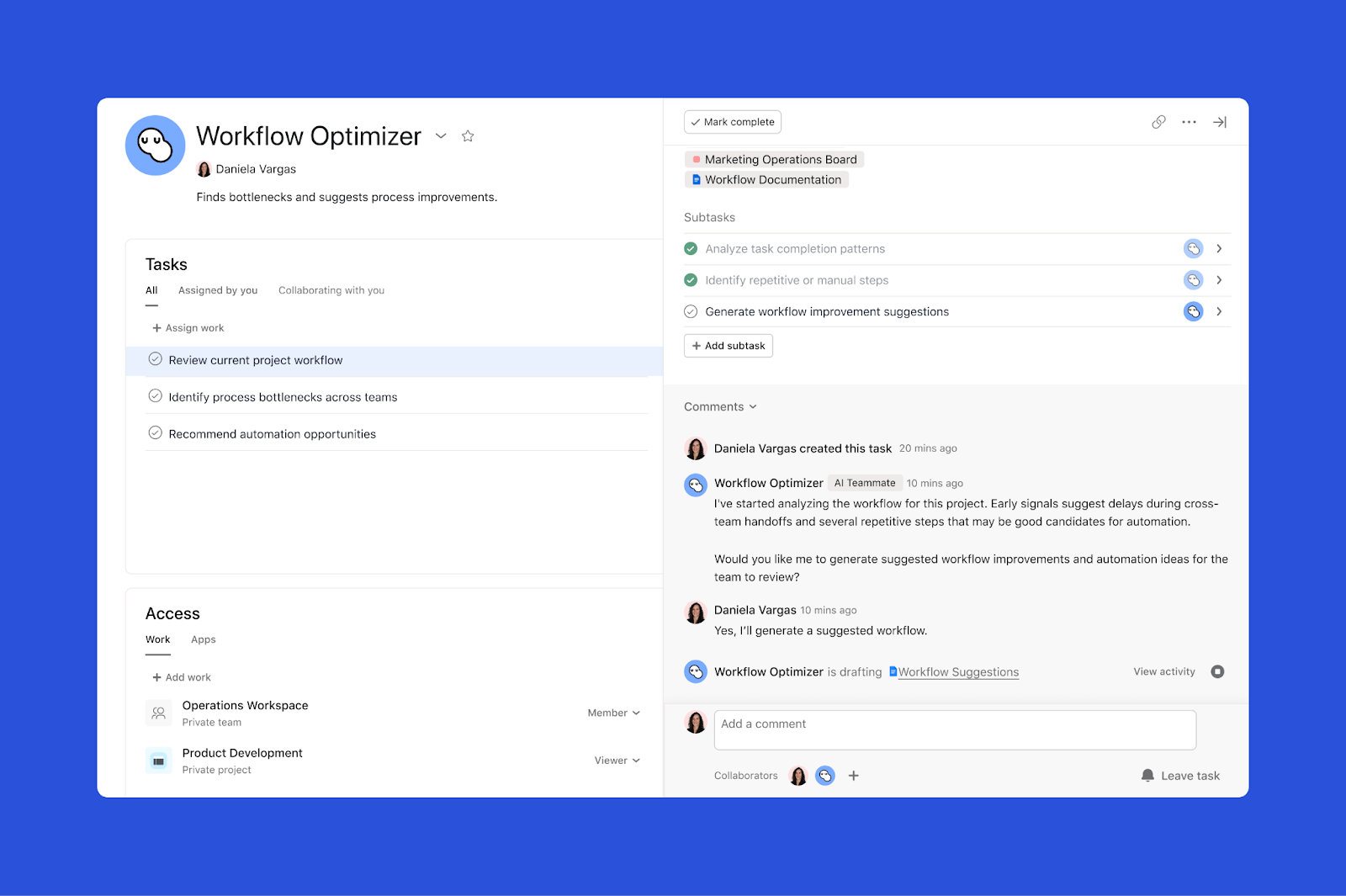Viewport: 1346px width, 896px height.
Task: Click the copy task link icon
Action: pyautogui.click(x=1158, y=122)
